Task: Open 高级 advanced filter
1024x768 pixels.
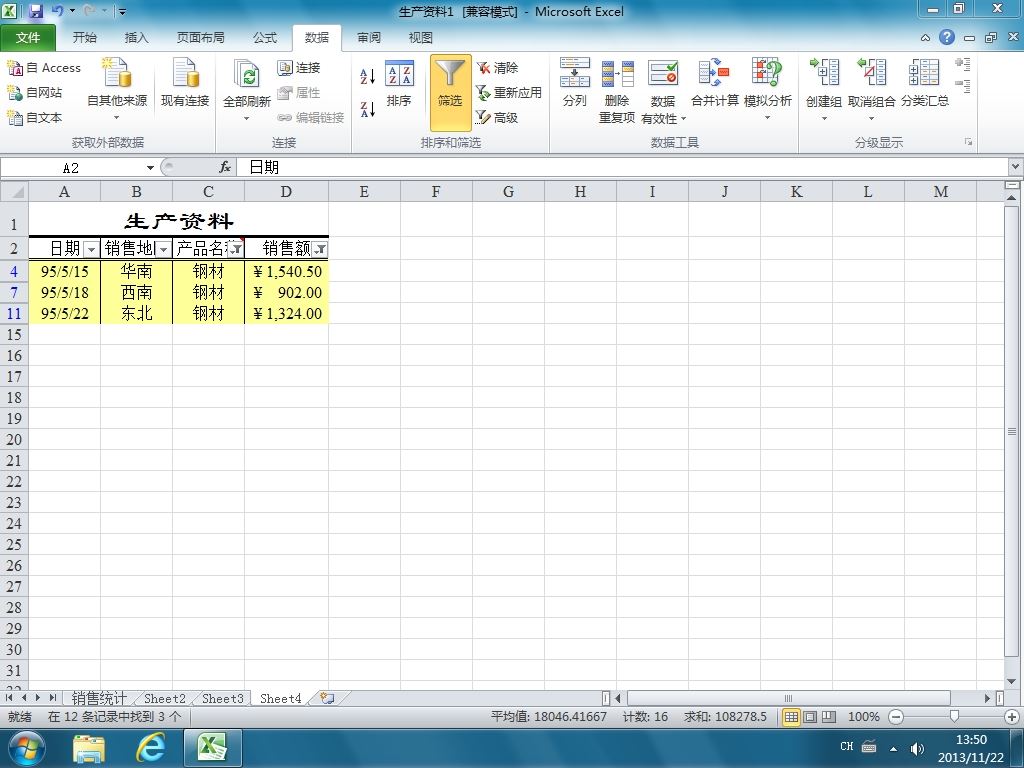Action: (497, 118)
